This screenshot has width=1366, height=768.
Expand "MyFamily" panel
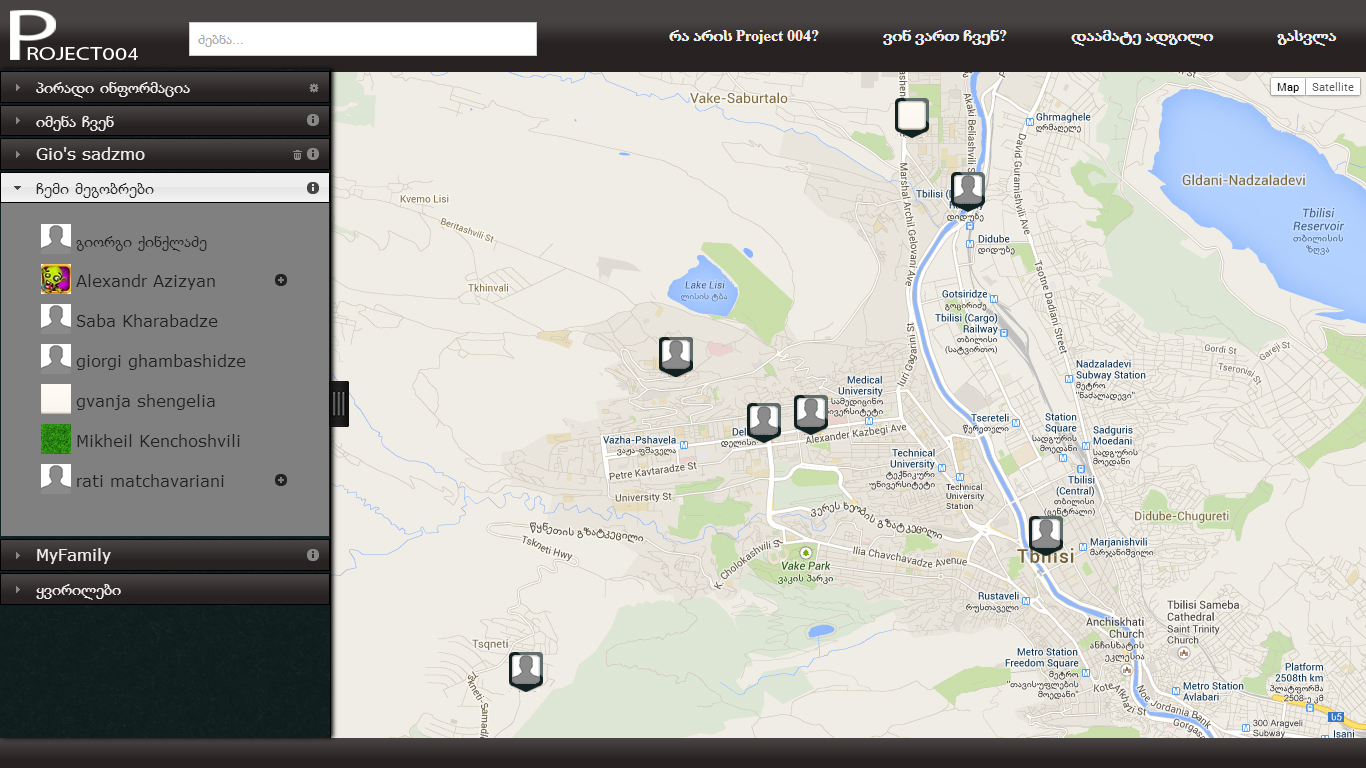(x=165, y=555)
